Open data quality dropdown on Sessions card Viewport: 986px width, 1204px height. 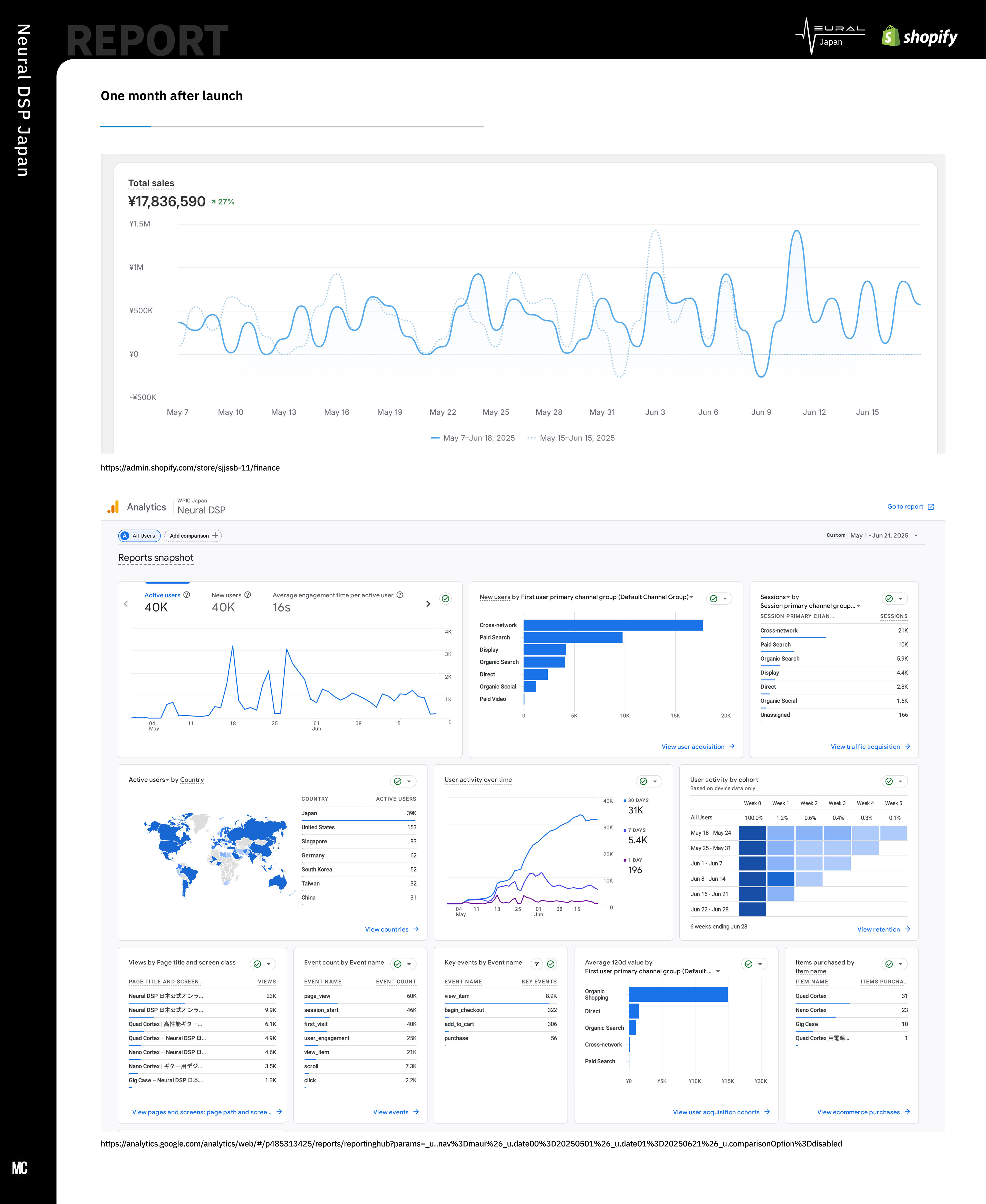[x=895, y=599]
